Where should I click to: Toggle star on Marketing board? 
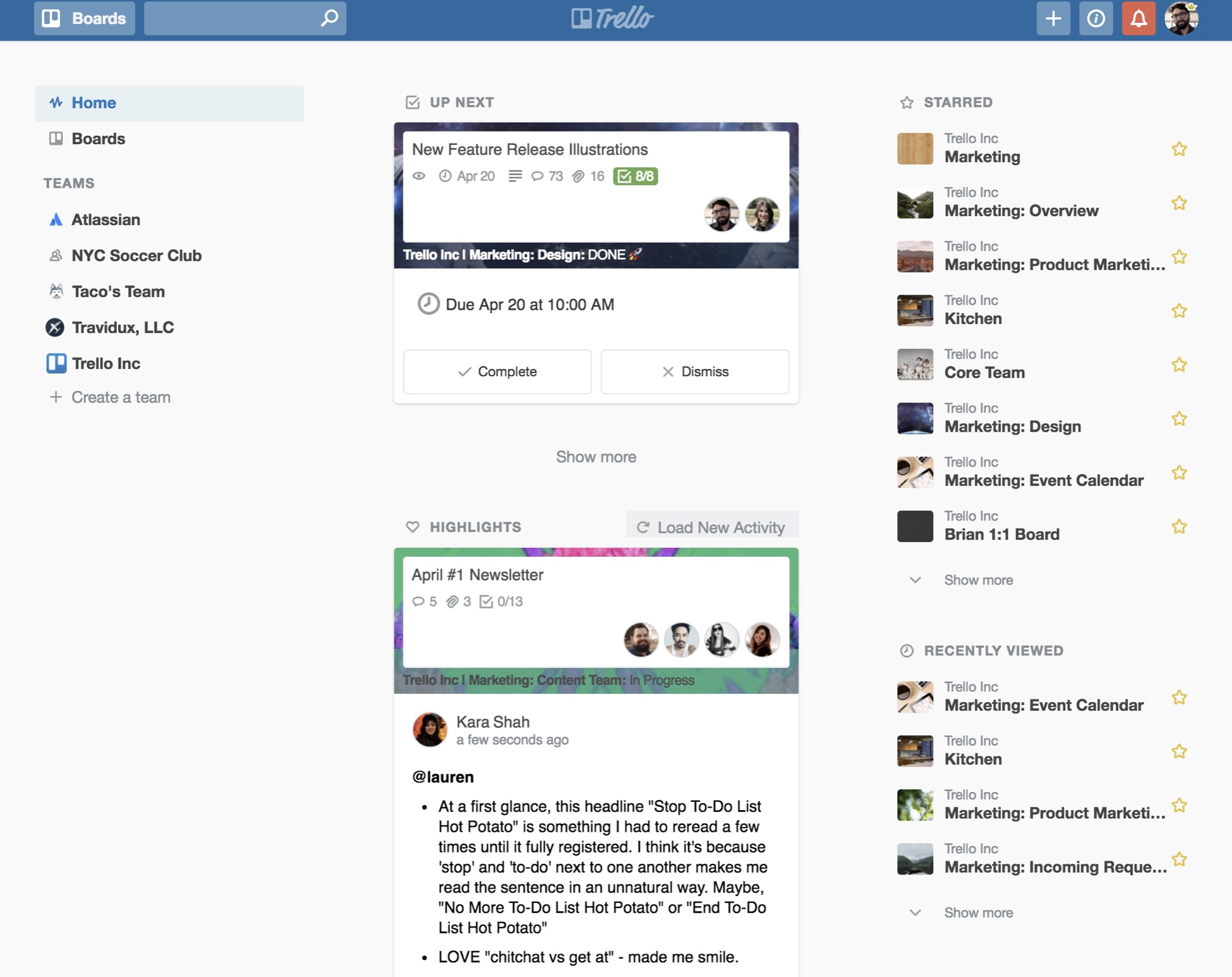[x=1178, y=149]
